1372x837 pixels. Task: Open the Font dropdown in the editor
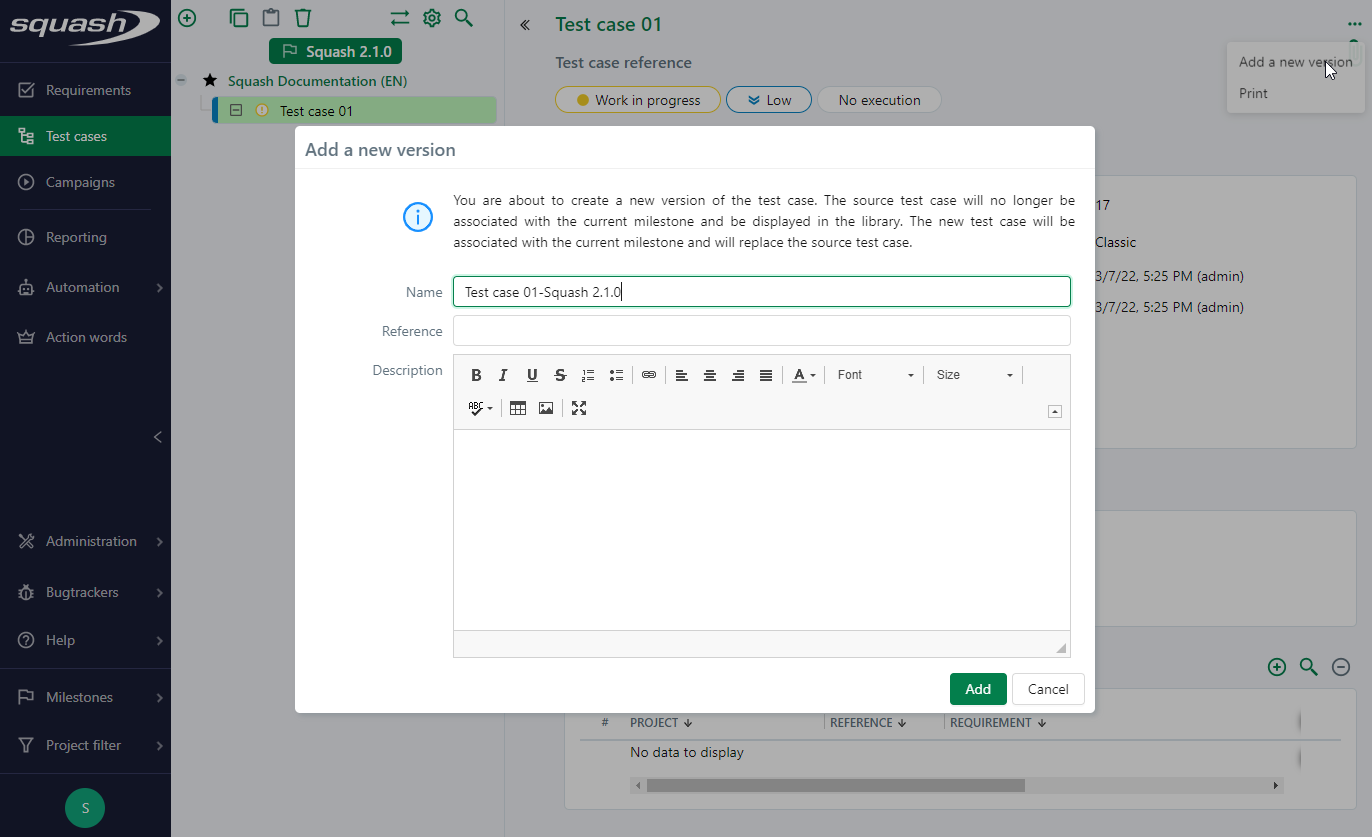(874, 374)
